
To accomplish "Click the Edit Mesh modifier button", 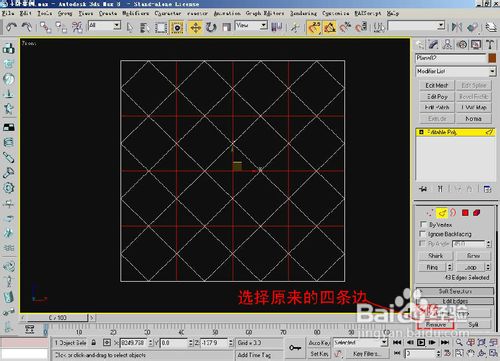I will coord(437,85).
